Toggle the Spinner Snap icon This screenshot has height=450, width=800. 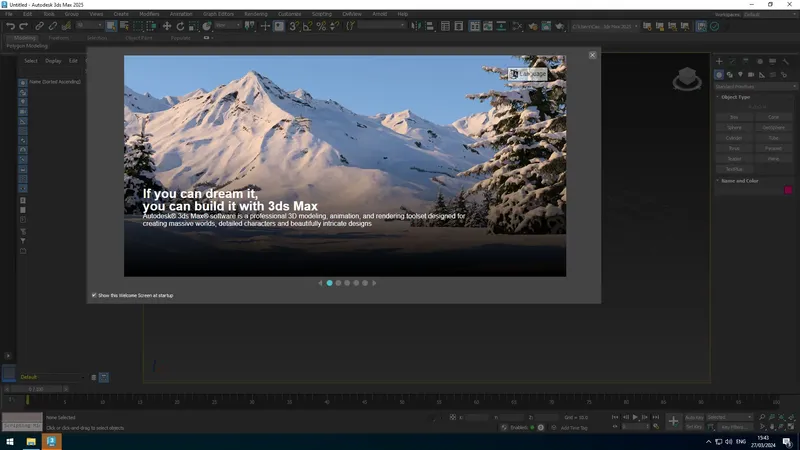(x=334, y=26)
